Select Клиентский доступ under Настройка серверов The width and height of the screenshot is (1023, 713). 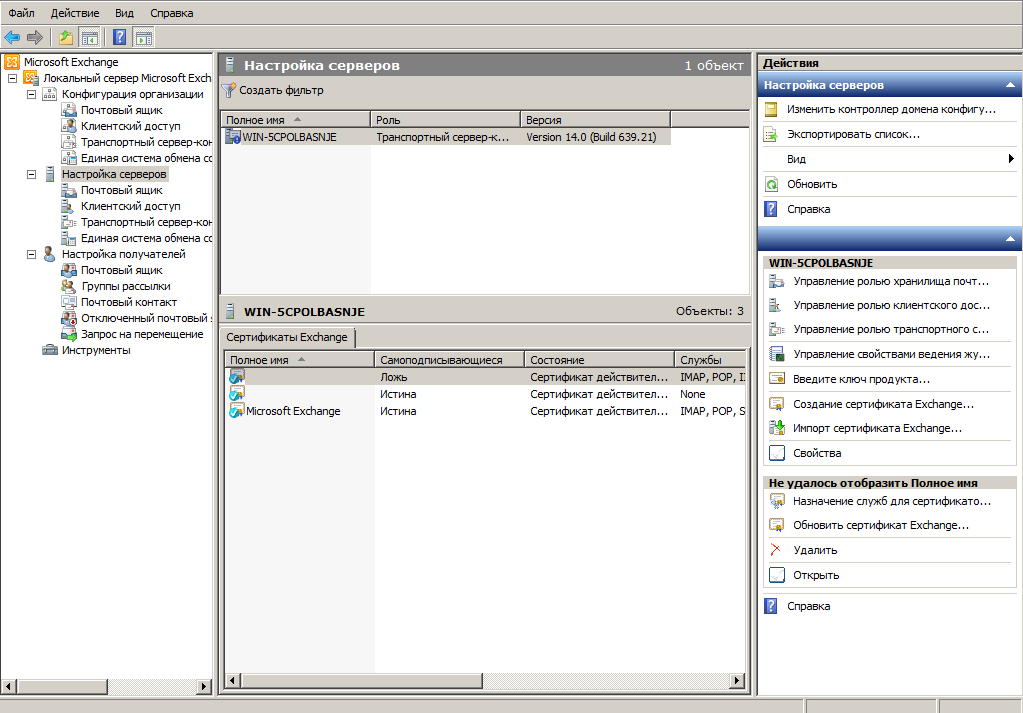[130, 206]
